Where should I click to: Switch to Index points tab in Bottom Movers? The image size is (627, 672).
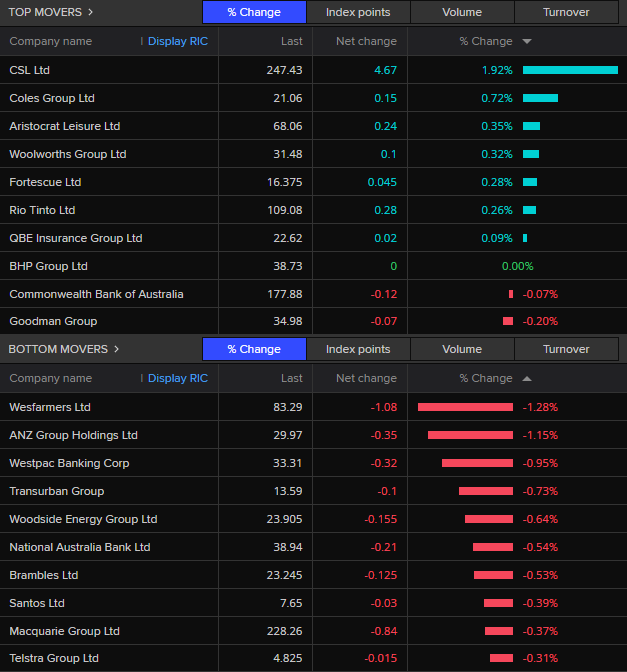pyautogui.click(x=358, y=349)
